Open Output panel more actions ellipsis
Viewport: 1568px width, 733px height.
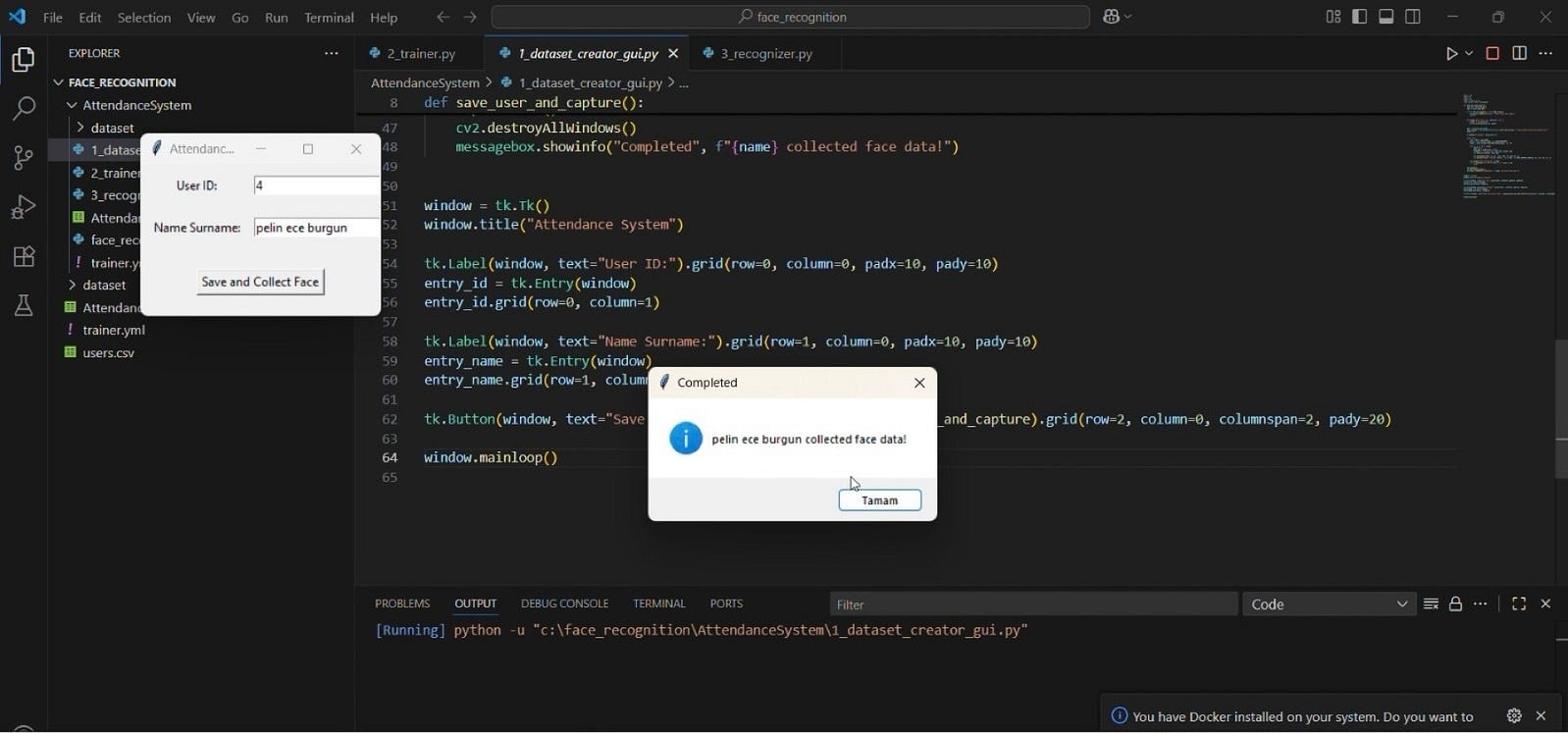tap(1481, 604)
